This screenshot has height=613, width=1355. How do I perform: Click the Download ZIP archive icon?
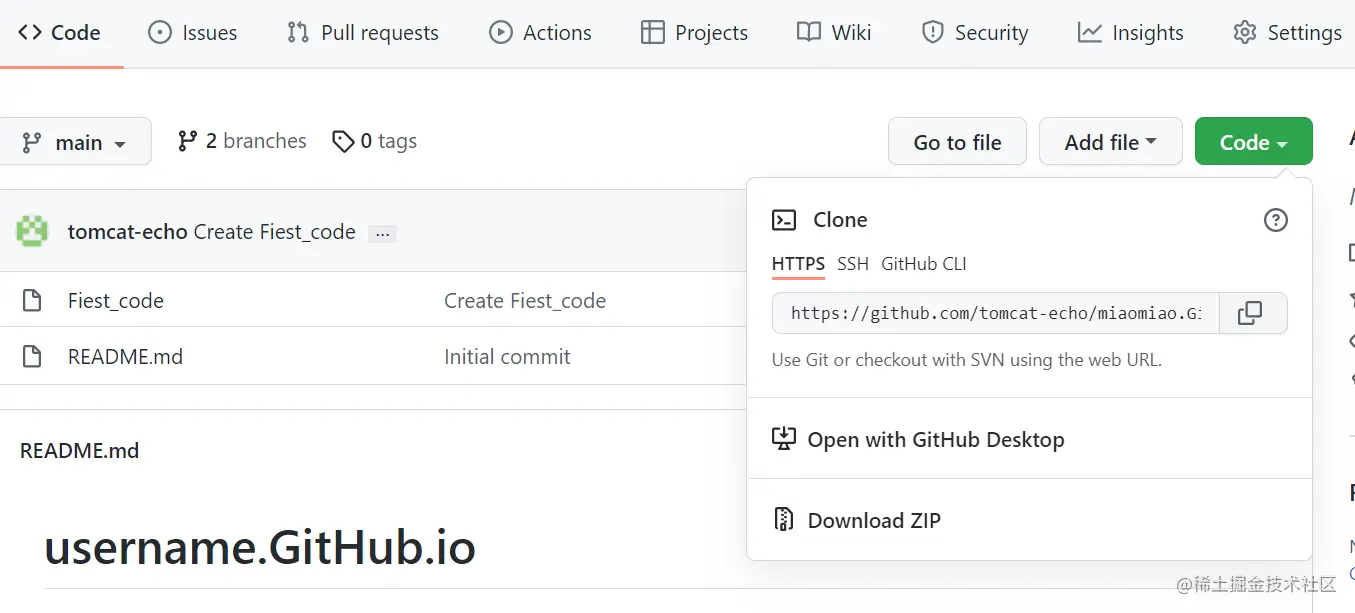[x=784, y=520]
